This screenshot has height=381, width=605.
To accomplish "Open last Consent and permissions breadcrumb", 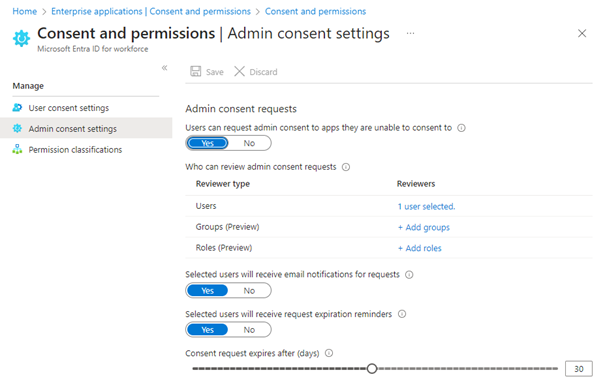I will tap(315, 11).
